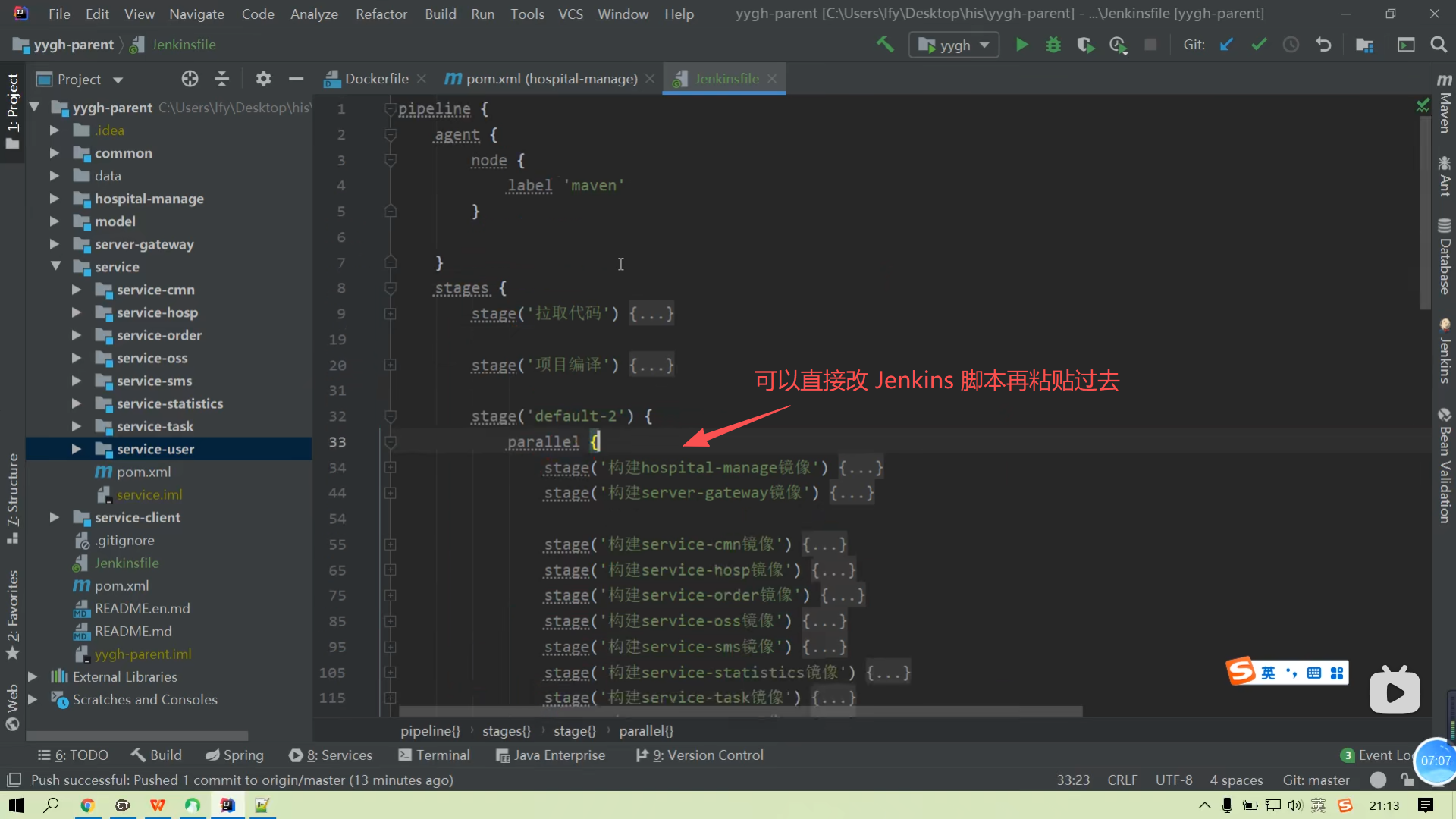Image resolution: width=1456 pixels, height=819 pixels.
Task: Open Windows Start menu
Action: [17, 805]
